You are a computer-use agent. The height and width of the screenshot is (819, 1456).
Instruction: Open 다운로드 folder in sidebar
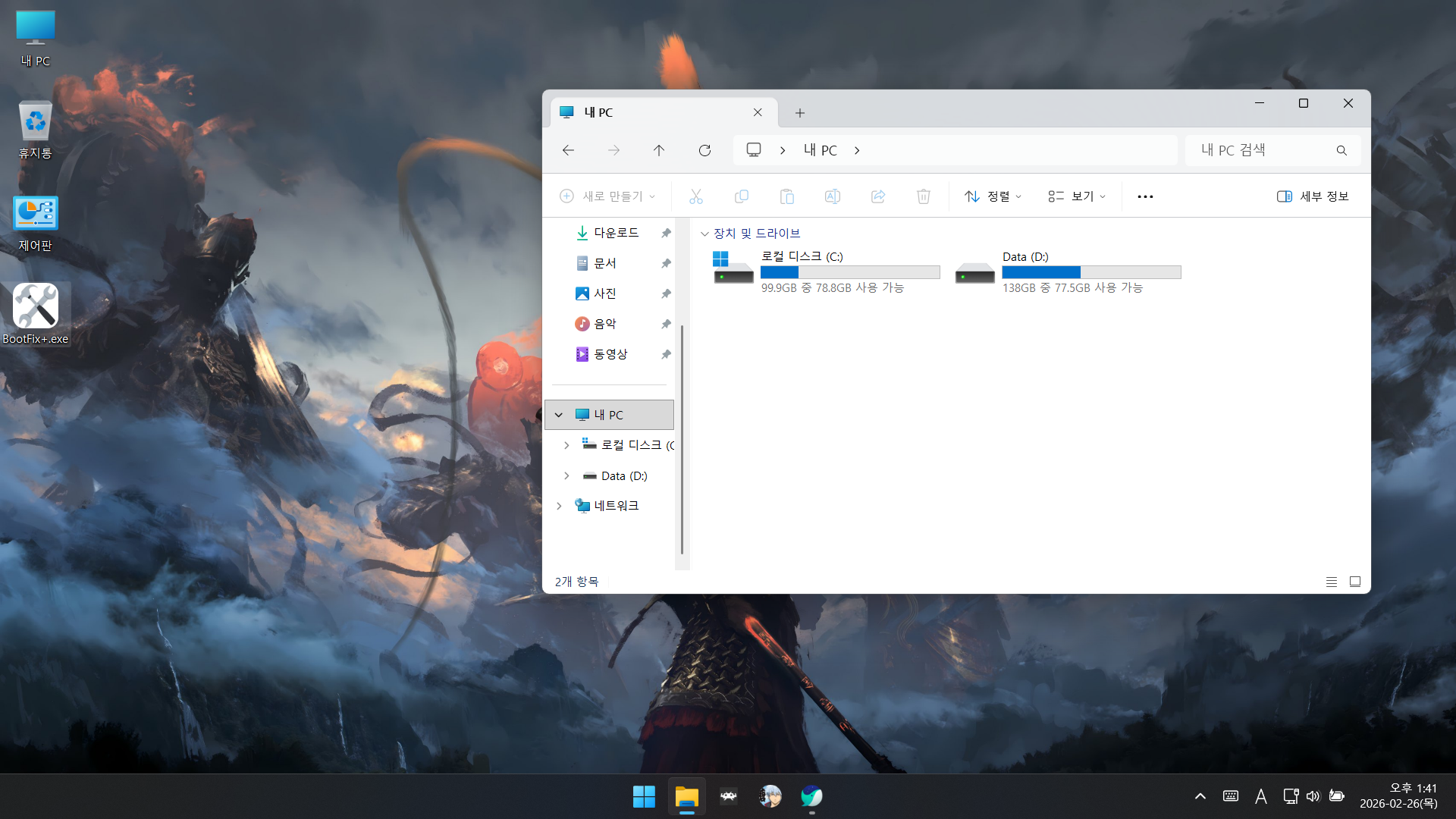click(616, 233)
